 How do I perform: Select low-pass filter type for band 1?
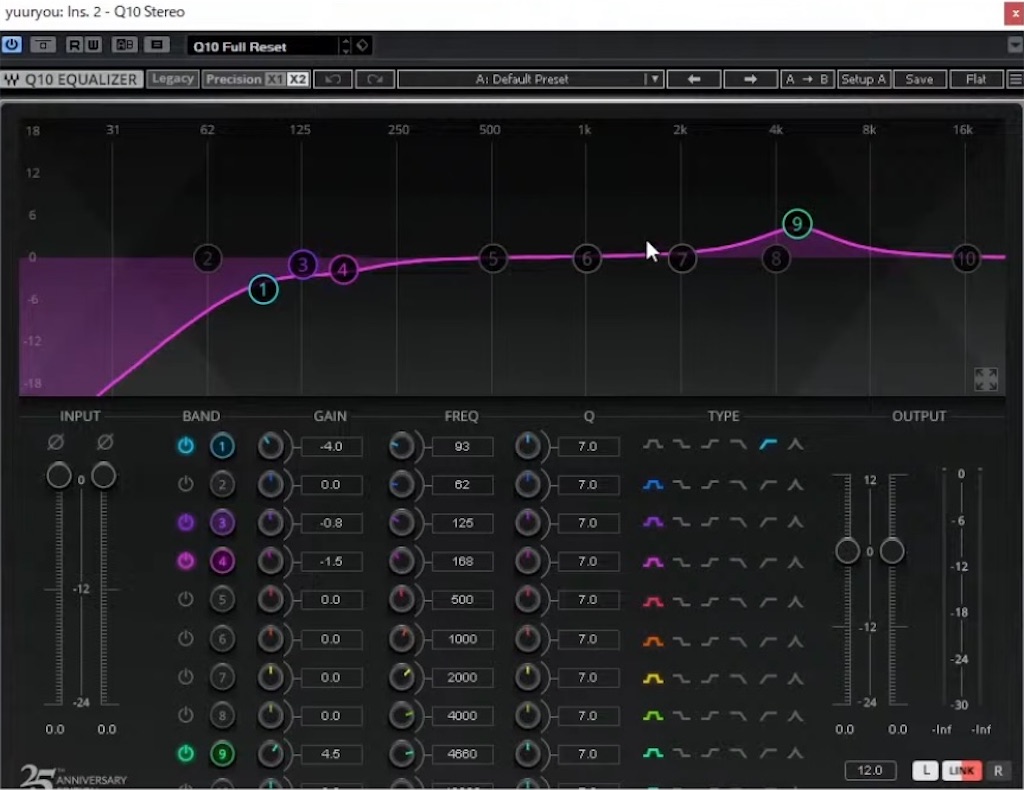pos(739,445)
